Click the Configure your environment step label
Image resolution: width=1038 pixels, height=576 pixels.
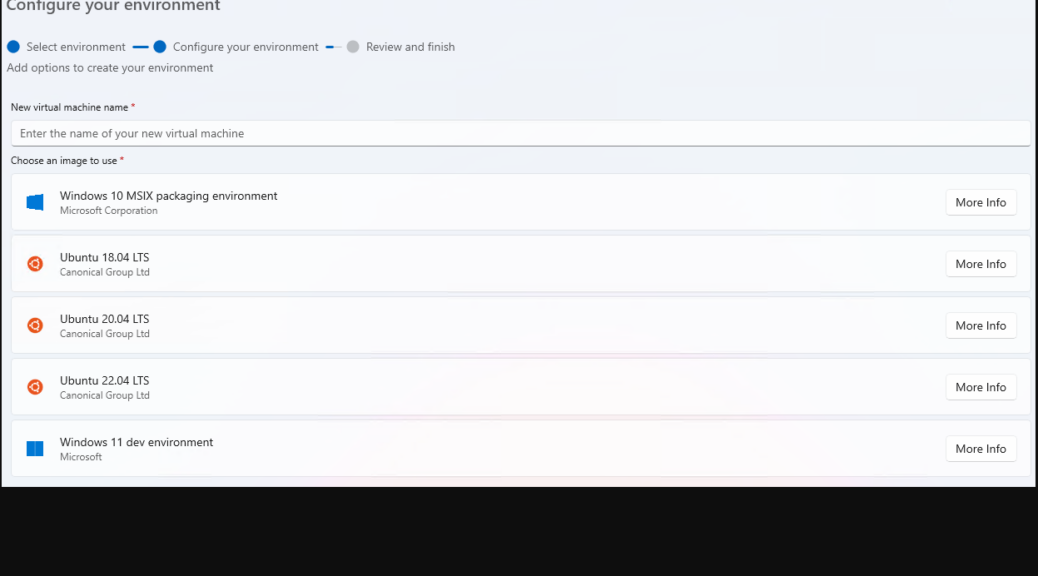tap(246, 47)
